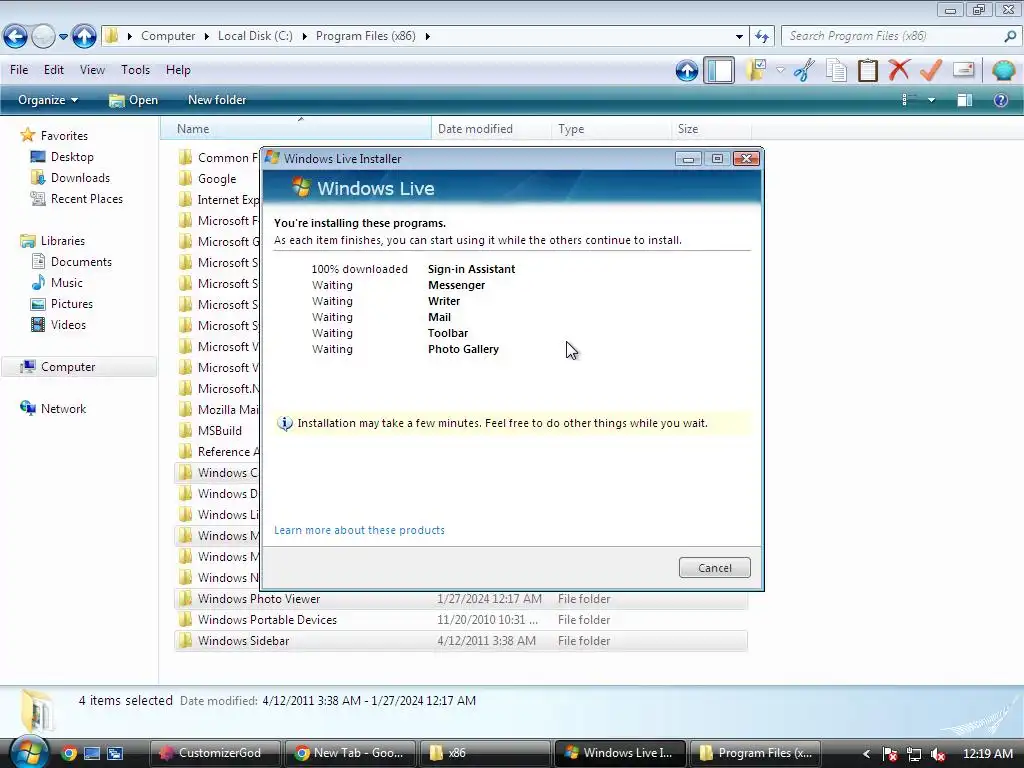Cancel the Windows Live installation
Viewport: 1024px width, 768px height.
pyautogui.click(x=714, y=568)
